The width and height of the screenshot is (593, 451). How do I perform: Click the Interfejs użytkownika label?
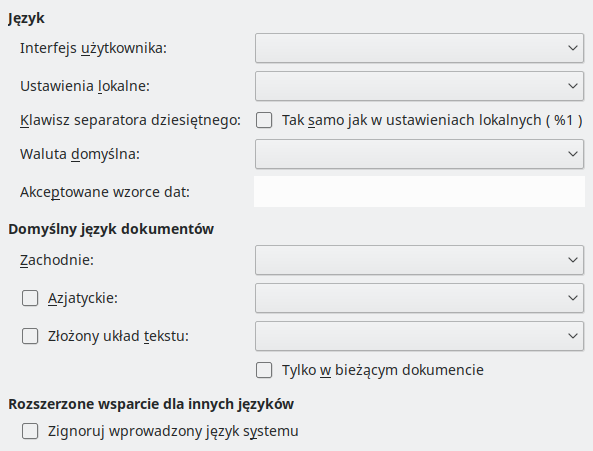coord(93,48)
